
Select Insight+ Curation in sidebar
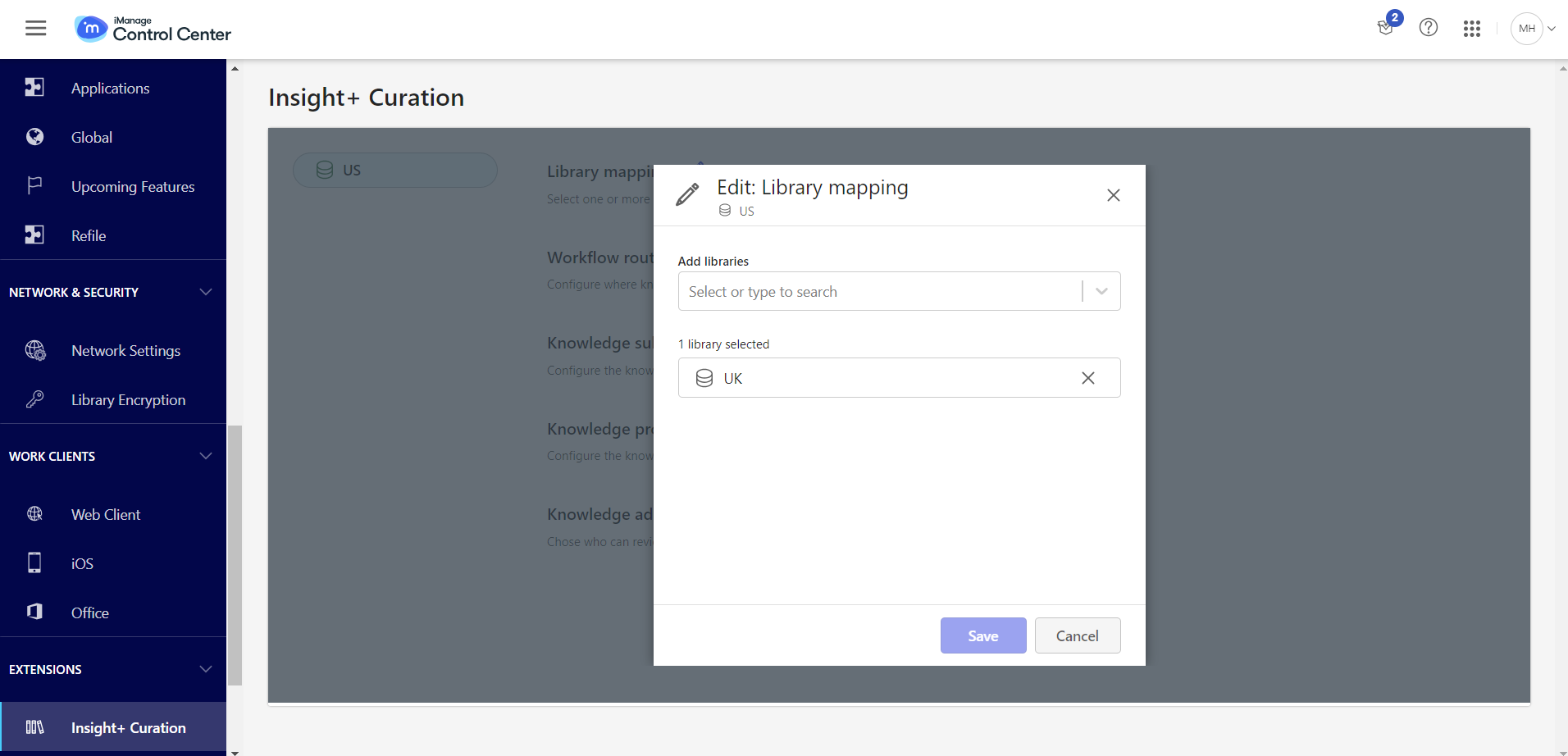(128, 728)
